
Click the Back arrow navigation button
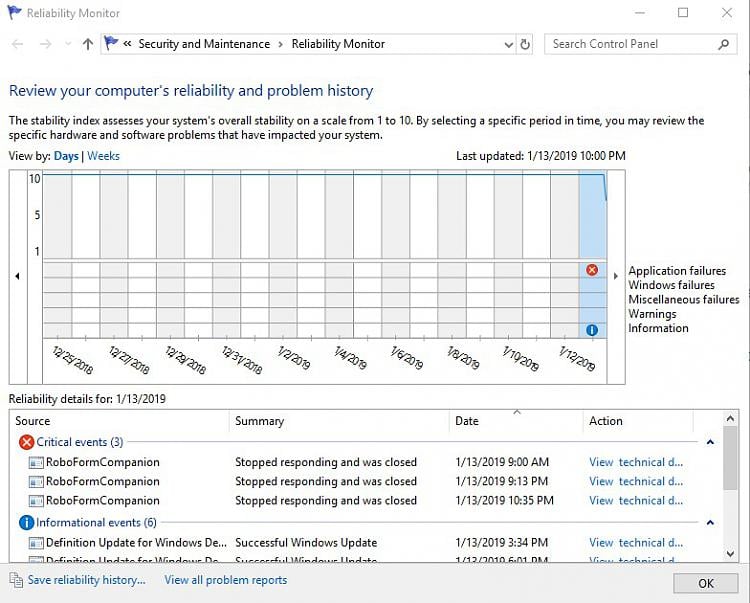17,44
